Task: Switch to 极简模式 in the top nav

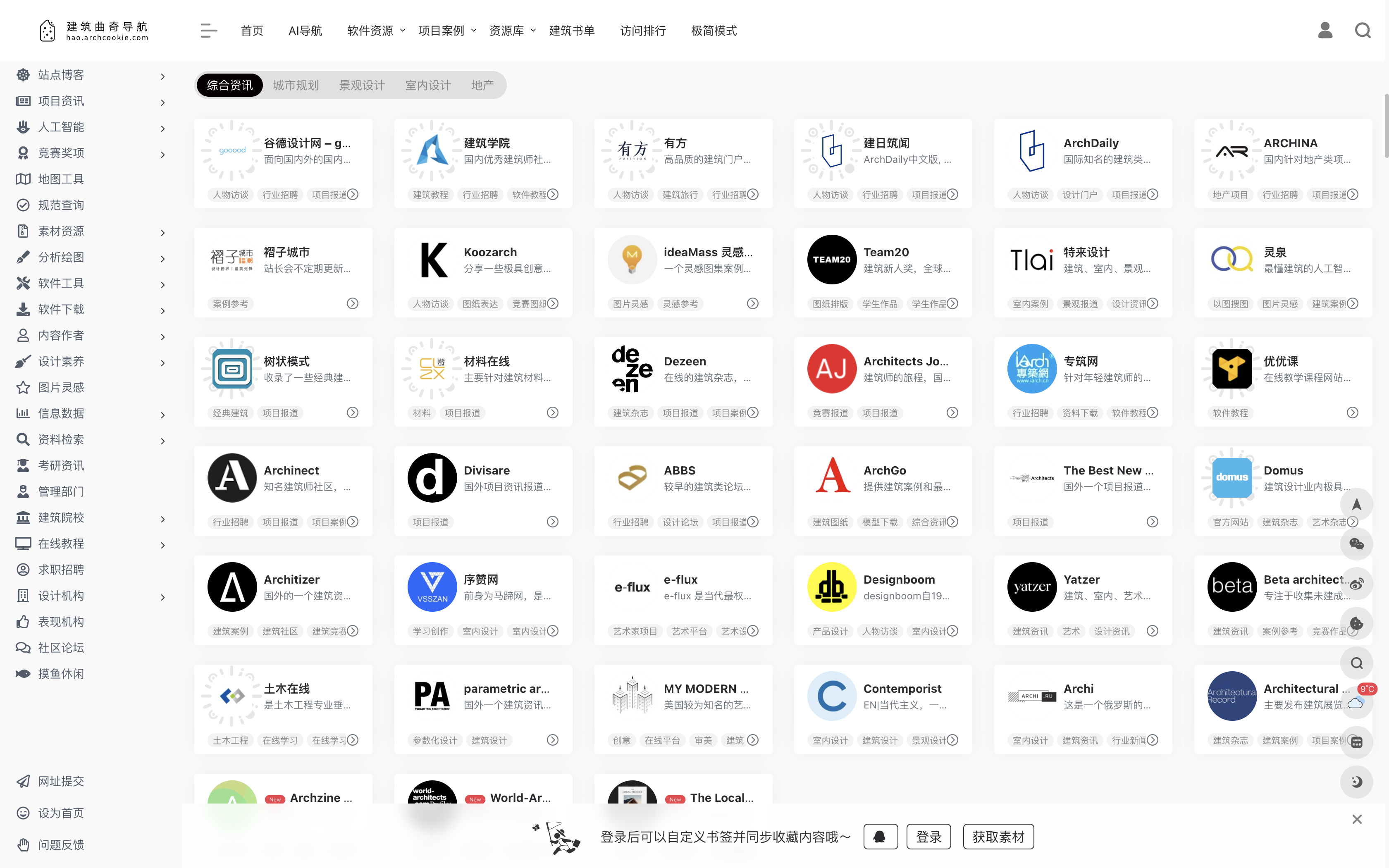Action: (714, 31)
